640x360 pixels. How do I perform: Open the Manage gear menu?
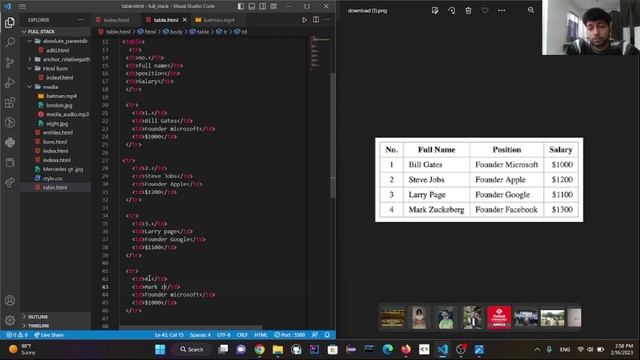tap(10, 320)
